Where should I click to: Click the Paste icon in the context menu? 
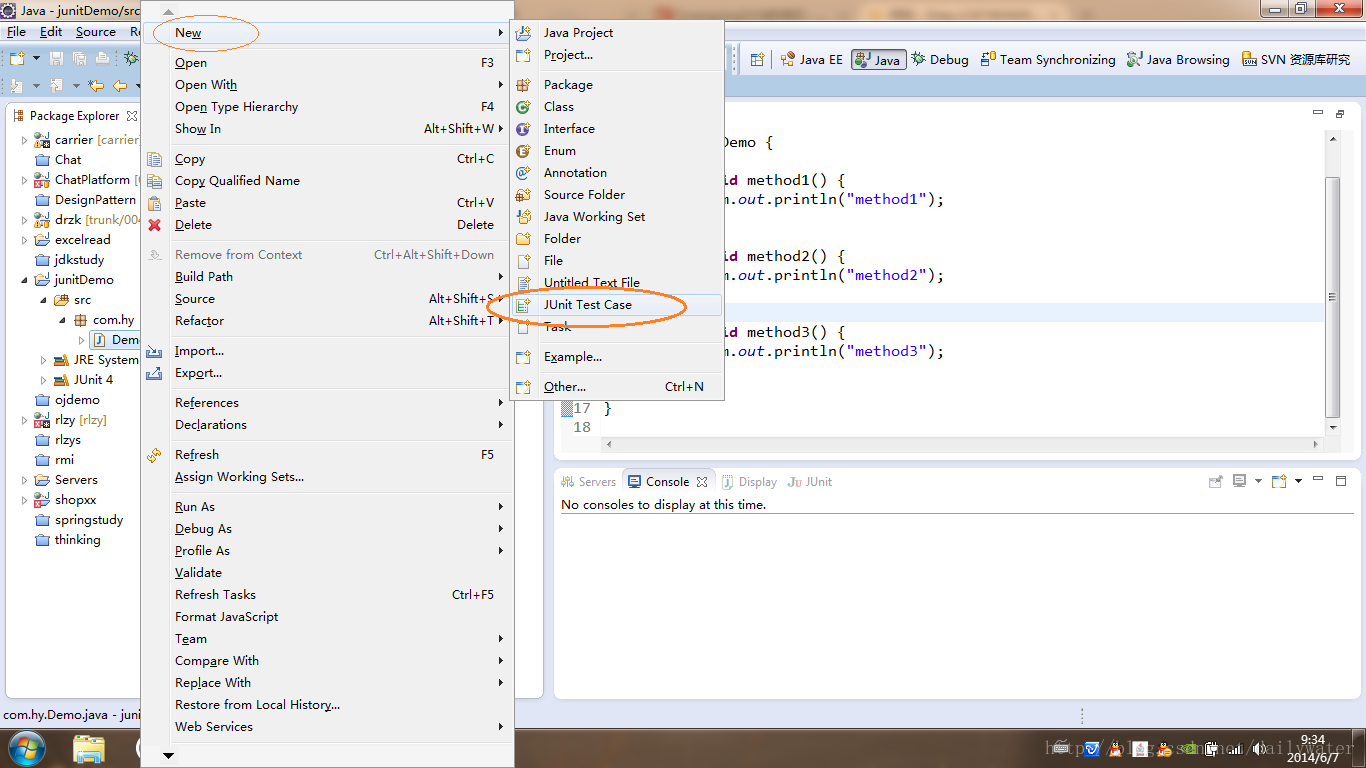[155, 203]
